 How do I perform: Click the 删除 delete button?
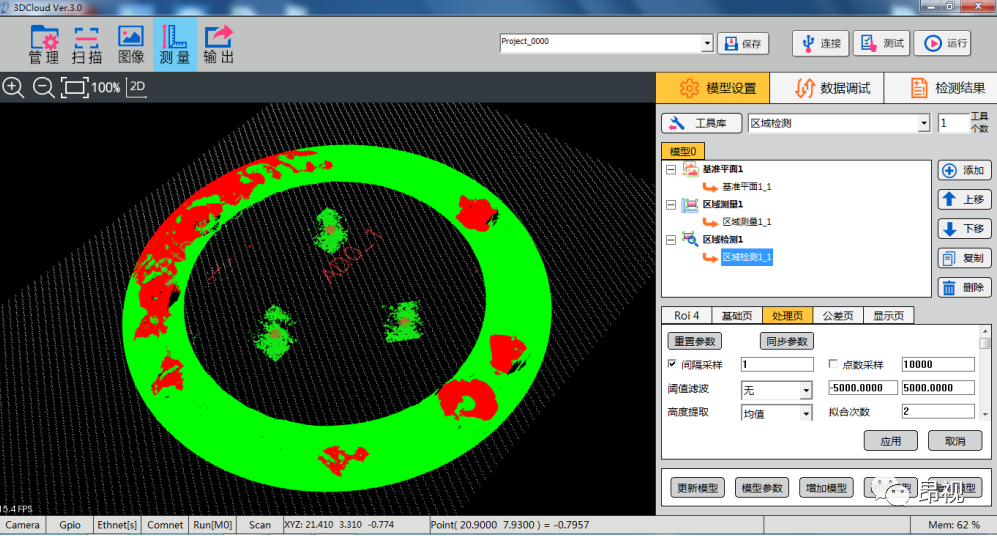[x=964, y=287]
